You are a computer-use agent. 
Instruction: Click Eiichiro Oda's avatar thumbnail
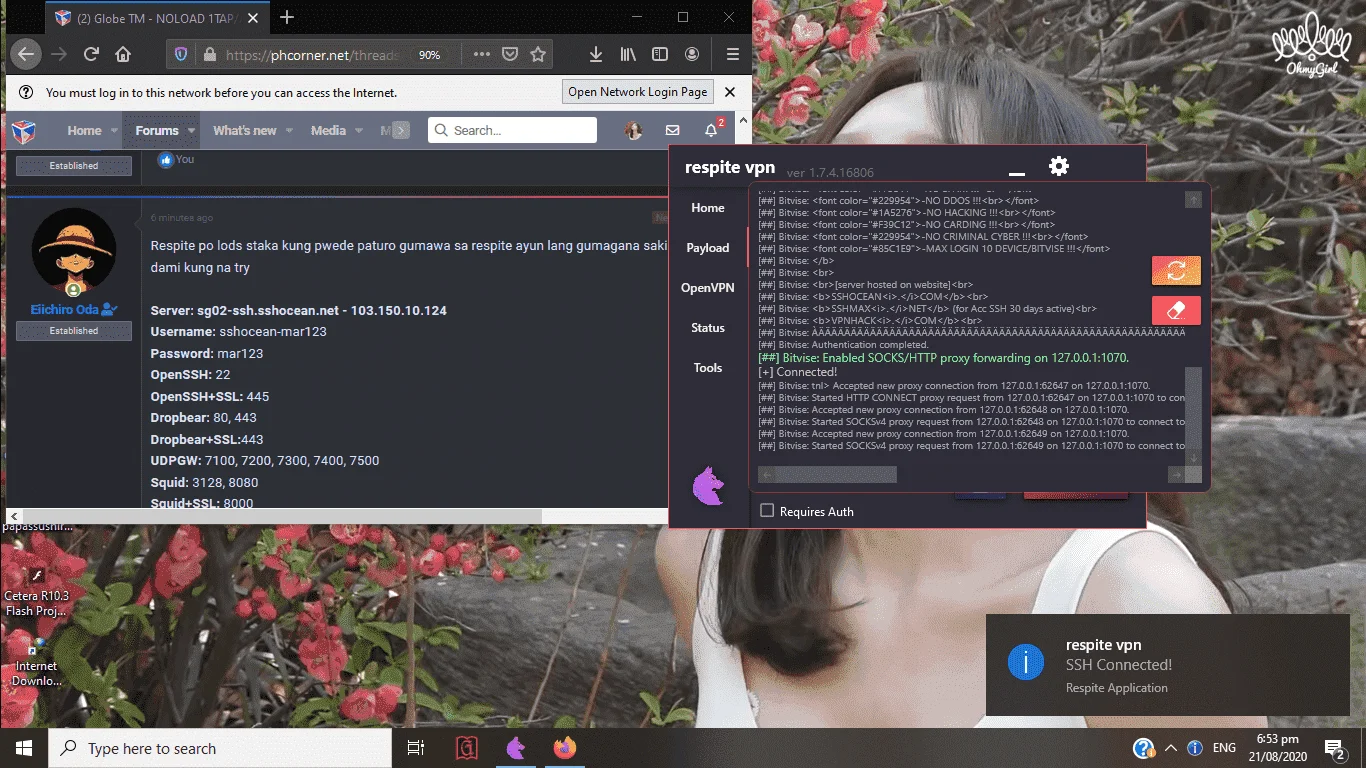[x=73, y=251]
